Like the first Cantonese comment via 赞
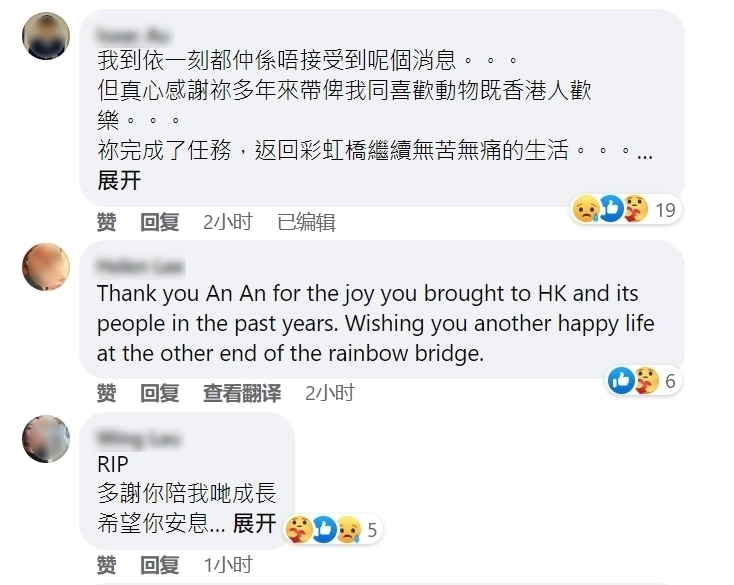The height and width of the screenshot is (585, 734). pyautogui.click(x=106, y=222)
